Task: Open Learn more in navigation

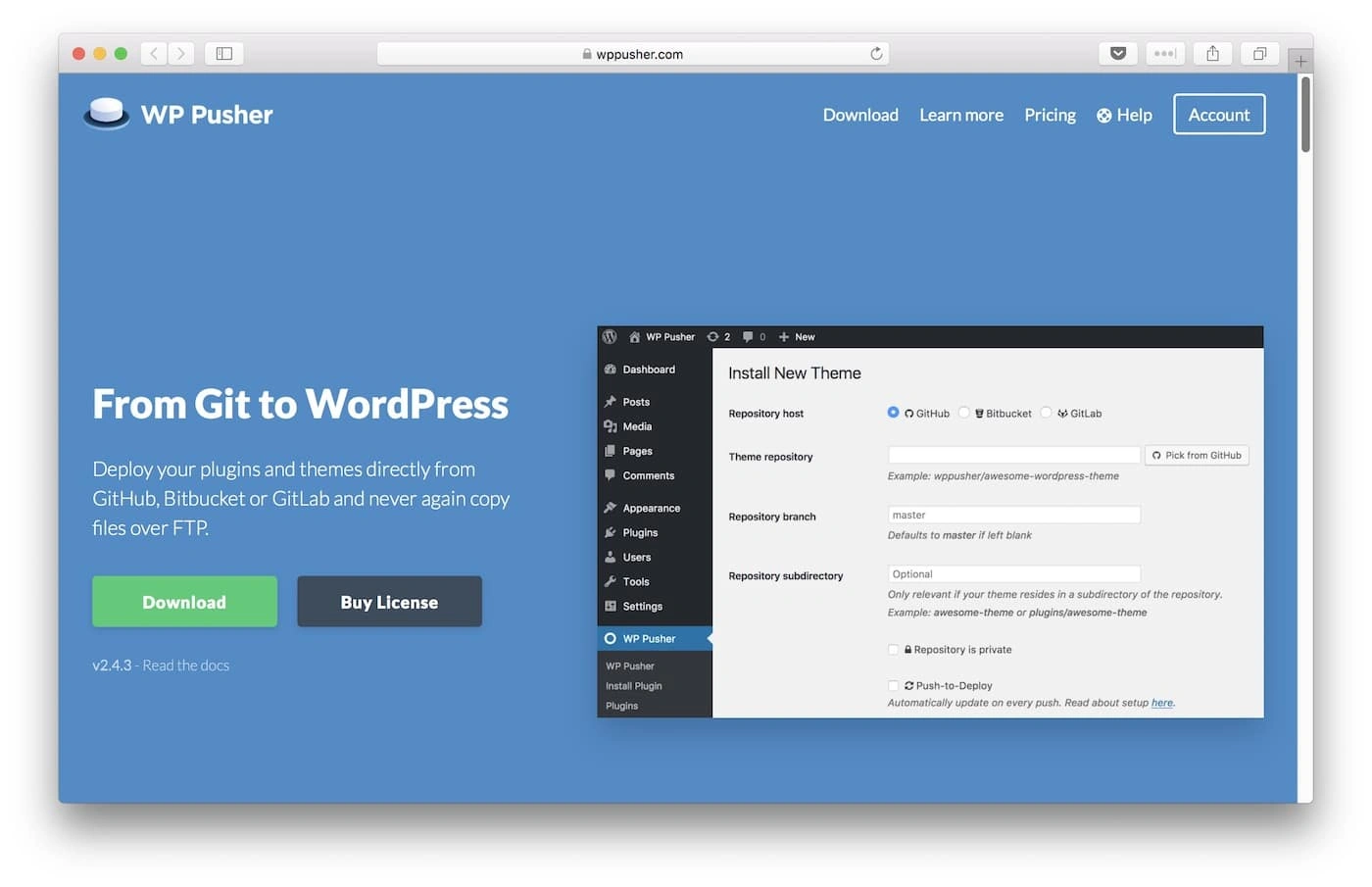Action: click(960, 115)
